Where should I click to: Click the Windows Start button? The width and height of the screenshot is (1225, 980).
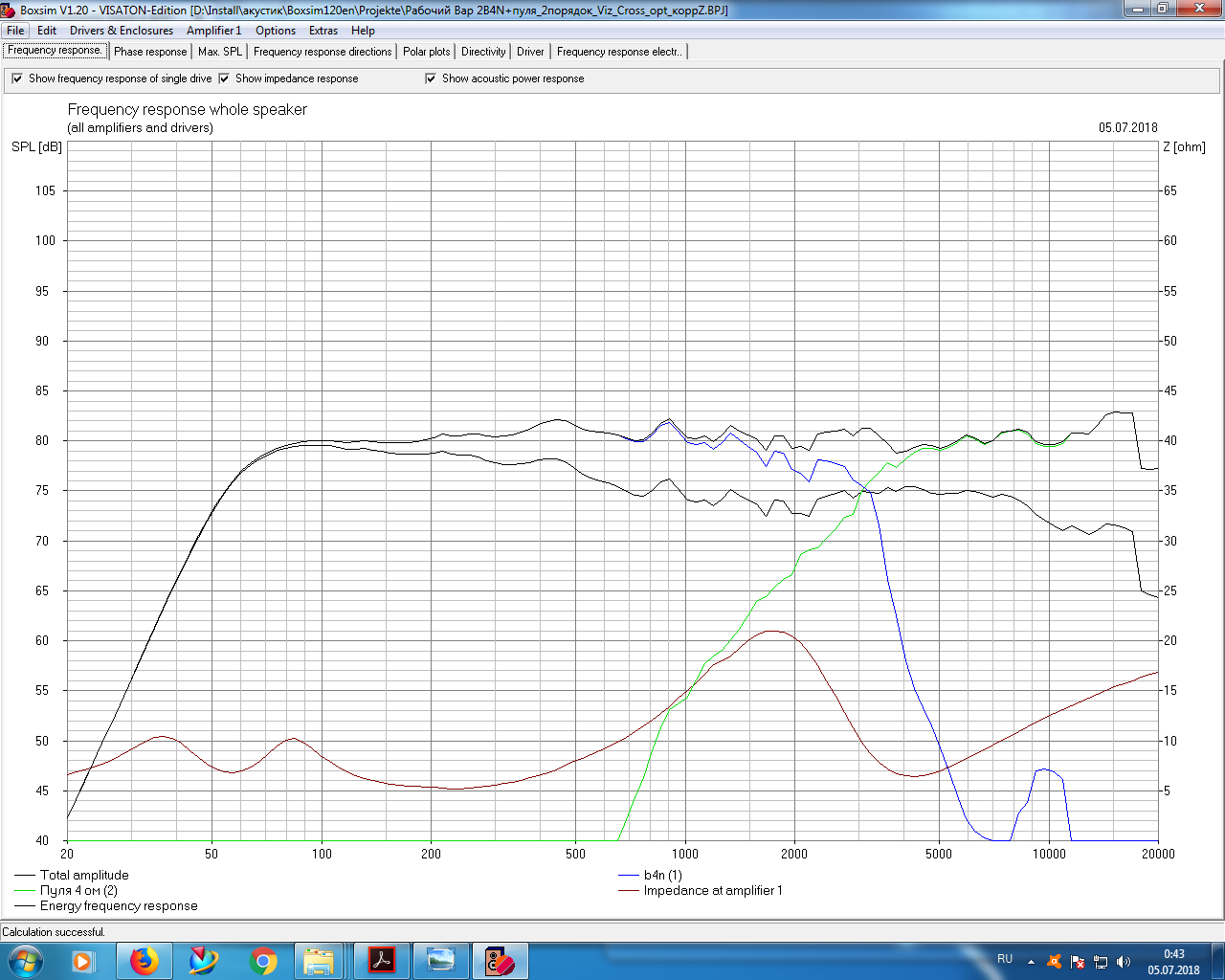(x=26, y=960)
